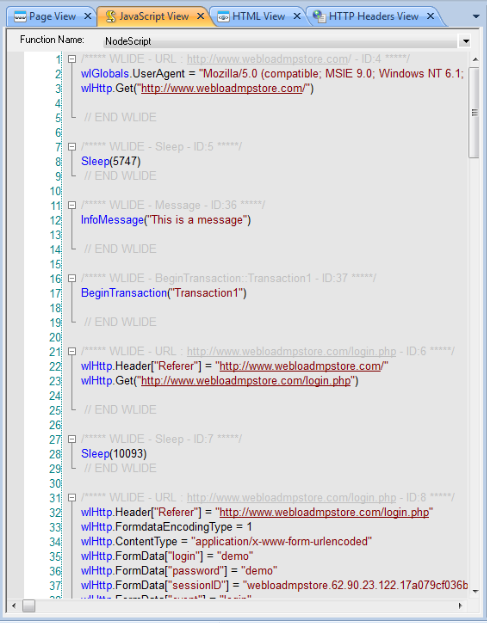This screenshot has height=623, width=488.
Task: Click line number 20 in the gutter
Action: click(55, 337)
